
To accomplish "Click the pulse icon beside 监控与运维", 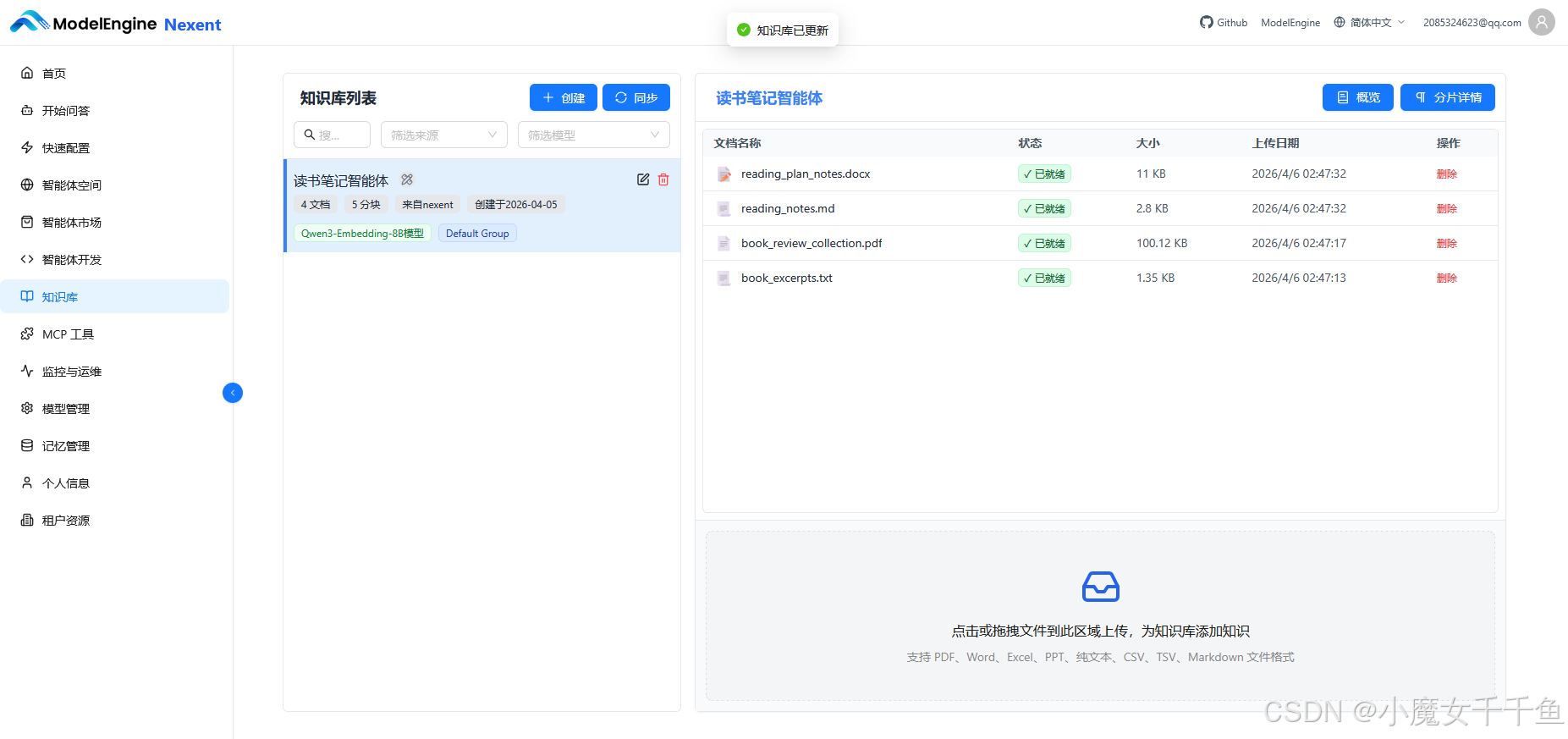I will 27,371.
